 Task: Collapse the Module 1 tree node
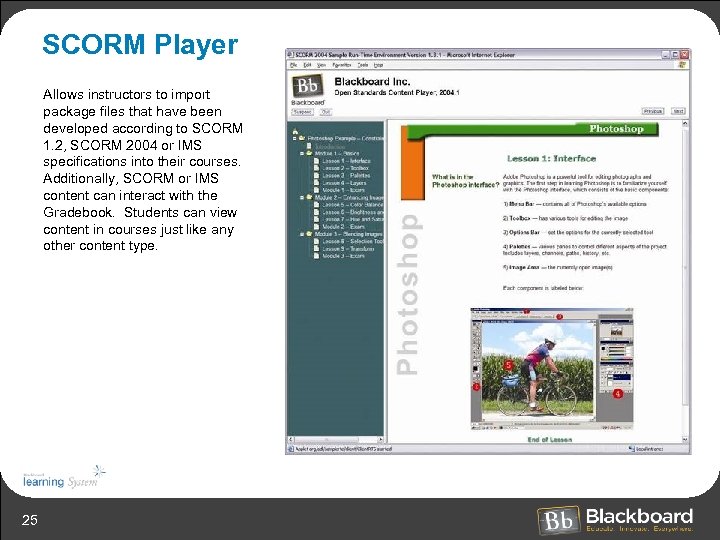tap(302, 153)
